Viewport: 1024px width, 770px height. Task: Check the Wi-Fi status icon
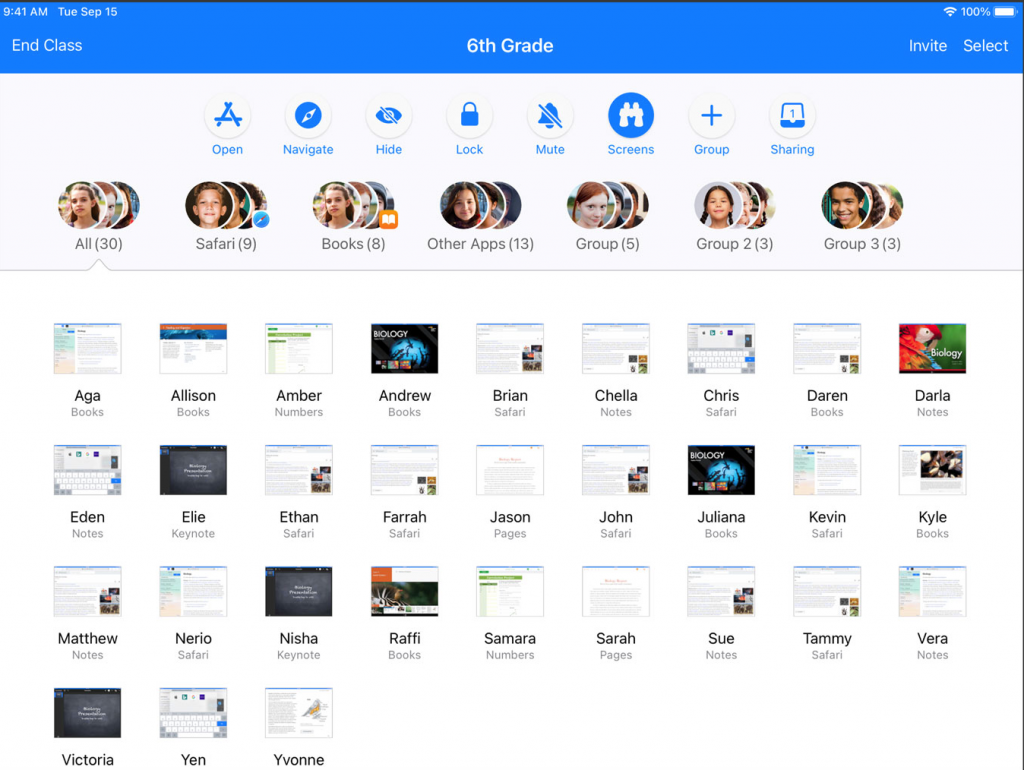[x=950, y=12]
